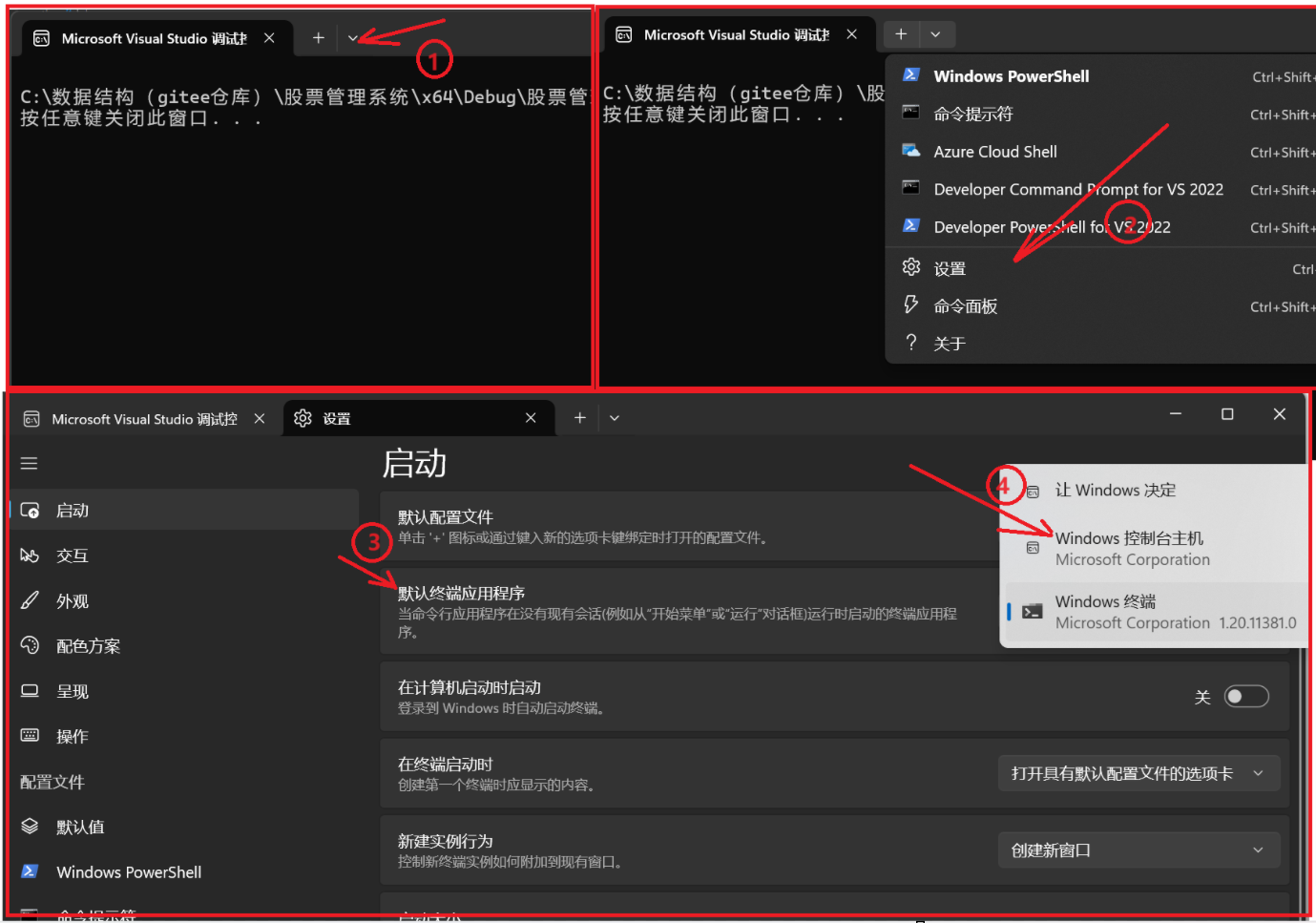
Task: Click the 操作 keyboard icon
Action: tap(30, 735)
